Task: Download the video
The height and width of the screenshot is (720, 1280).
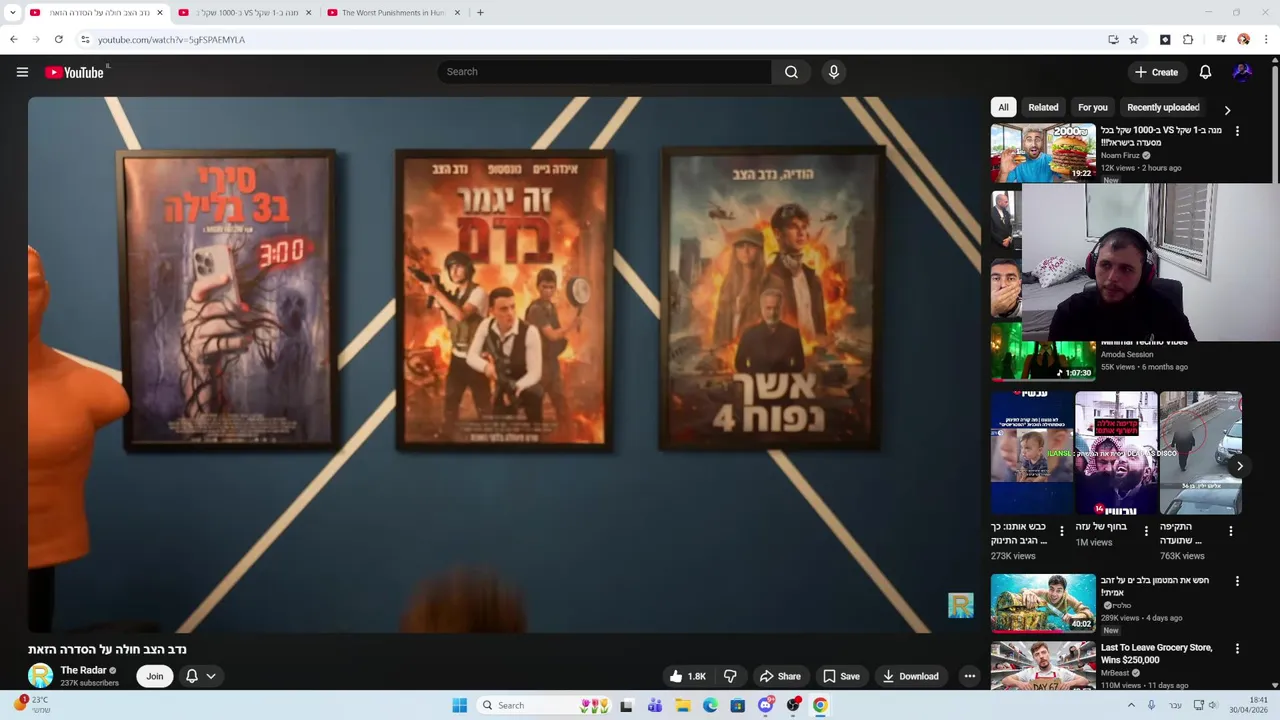Action: click(x=910, y=676)
